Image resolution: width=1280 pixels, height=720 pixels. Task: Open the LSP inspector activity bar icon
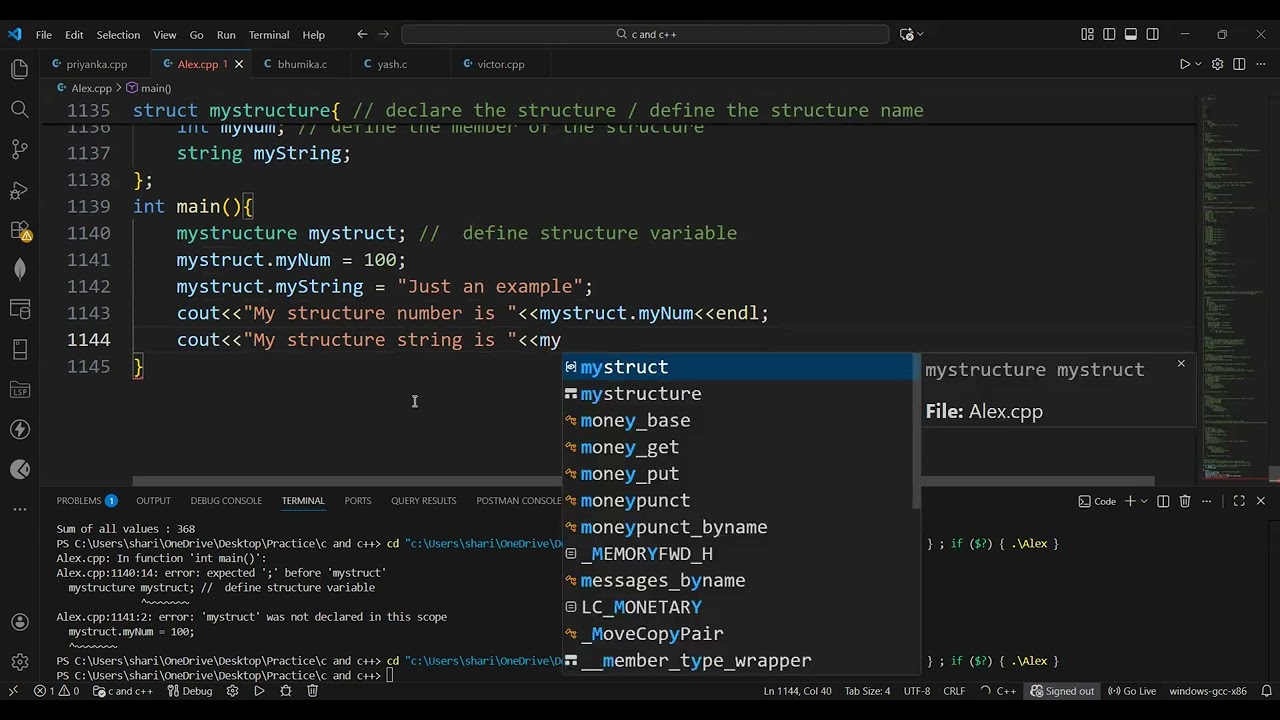[x=19, y=389]
